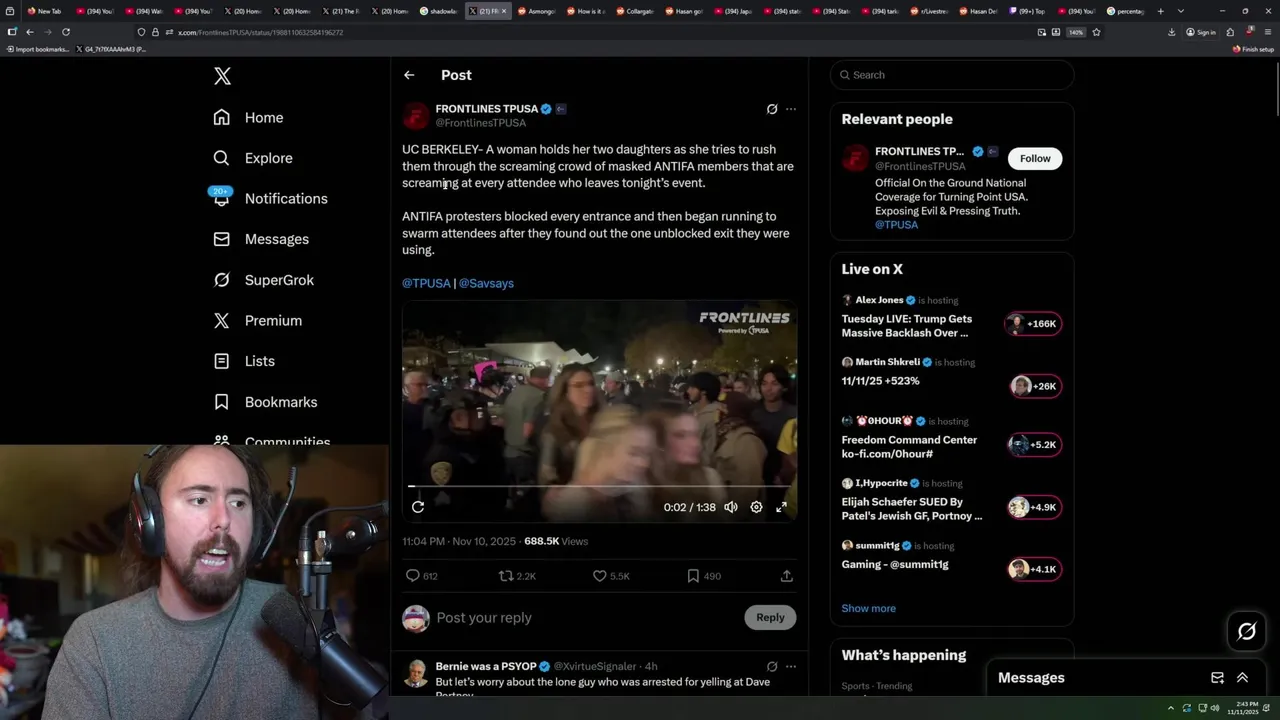Open Bookmarks in the sidebar
This screenshot has height=720, width=1280.
tap(265, 402)
